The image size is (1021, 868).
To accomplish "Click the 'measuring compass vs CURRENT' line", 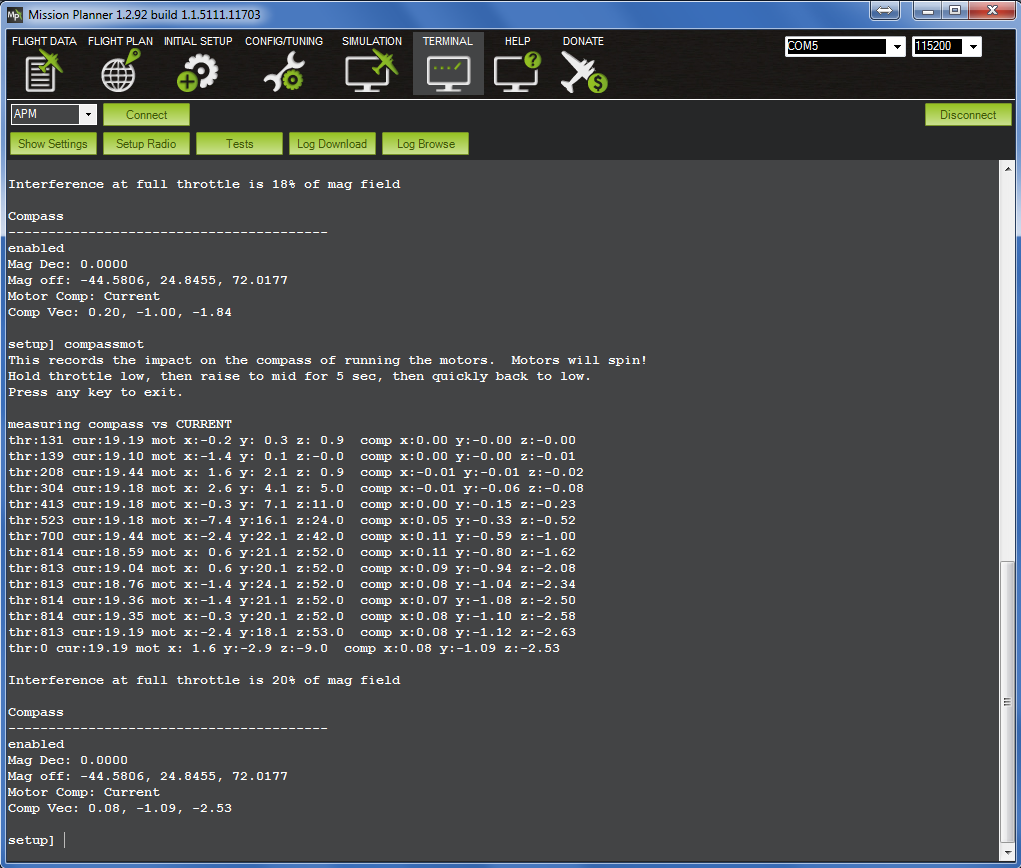I will (120, 425).
